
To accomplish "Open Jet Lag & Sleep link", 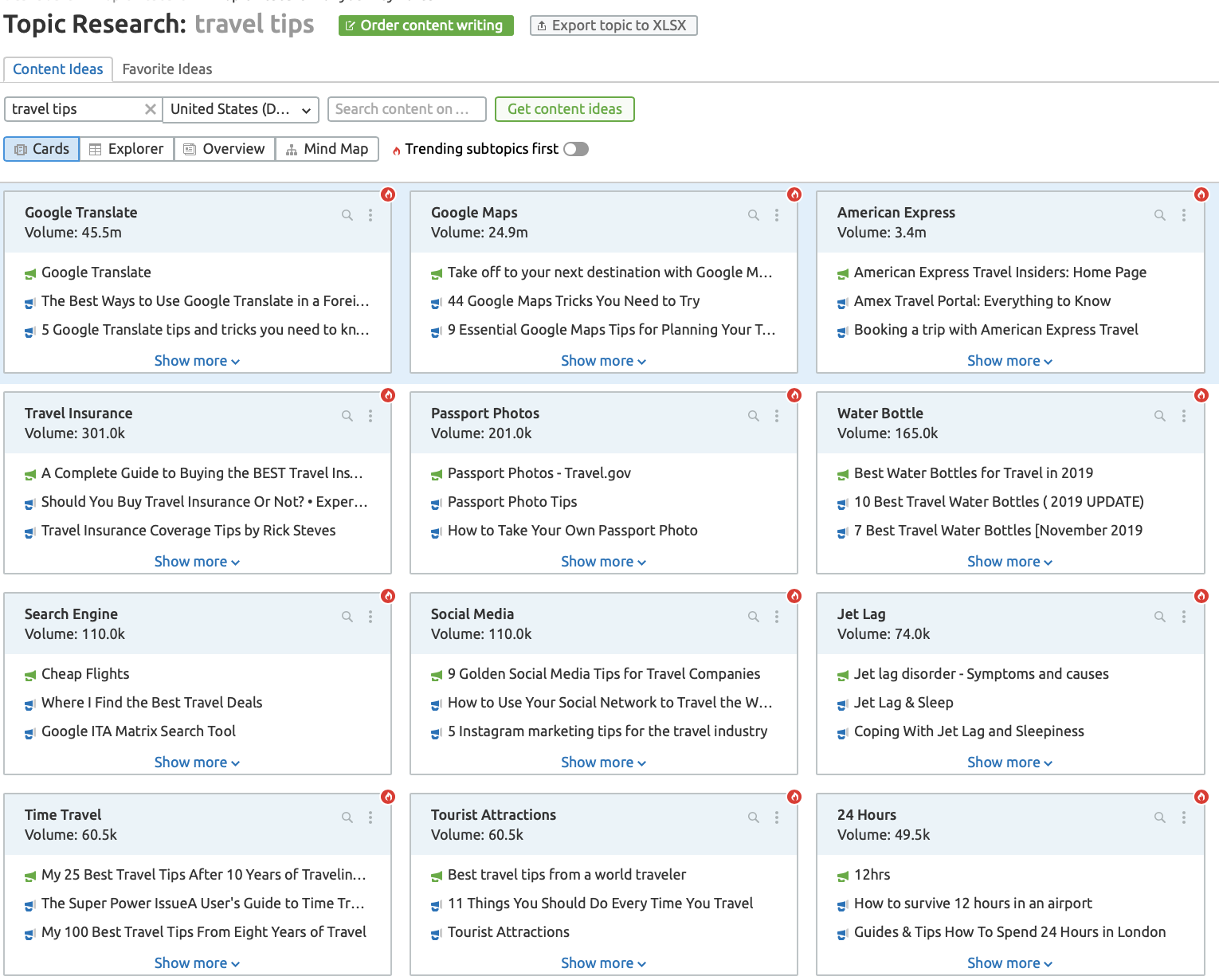I will coord(903,703).
